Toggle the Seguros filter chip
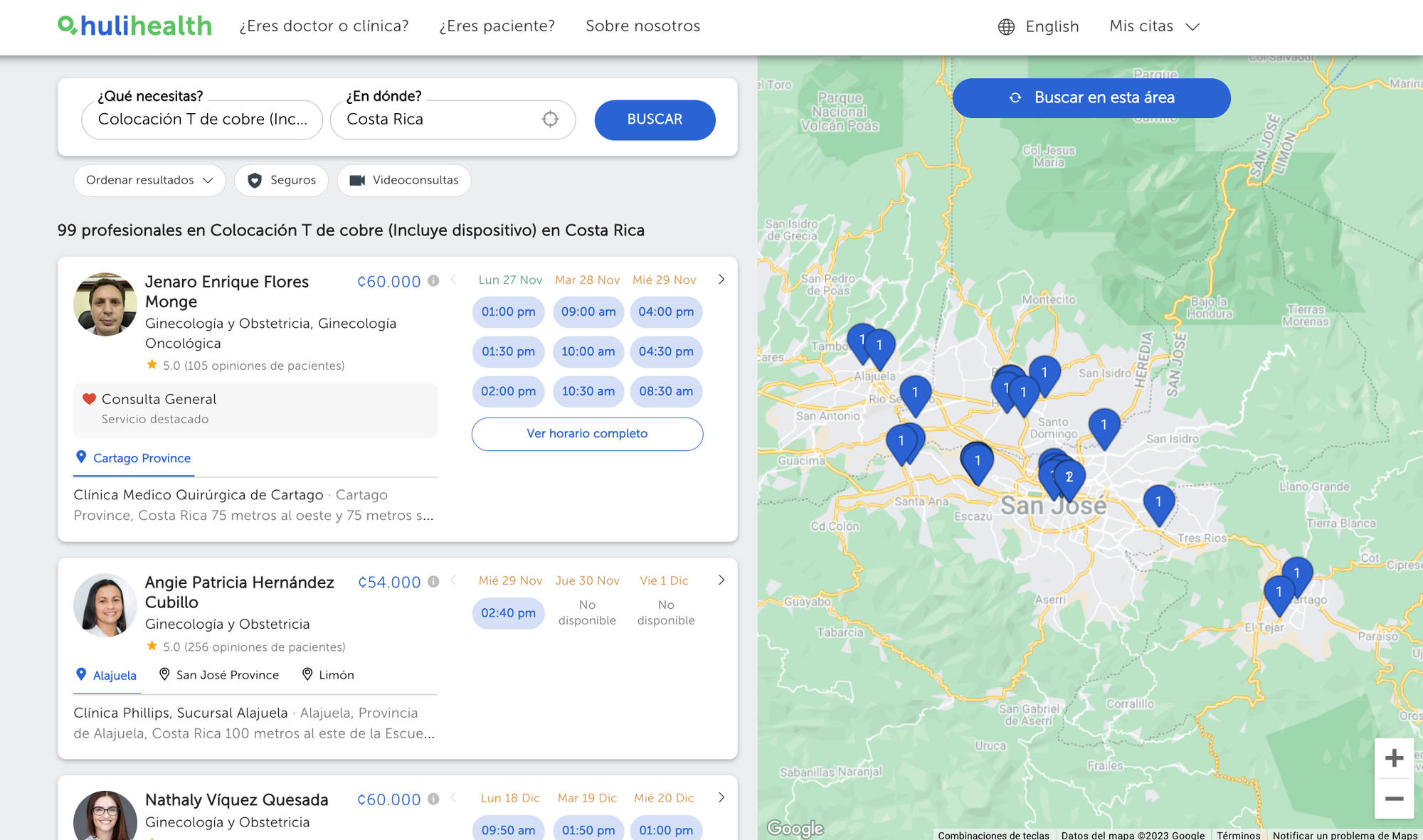Image resolution: width=1423 pixels, height=840 pixels. pos(281,181)
